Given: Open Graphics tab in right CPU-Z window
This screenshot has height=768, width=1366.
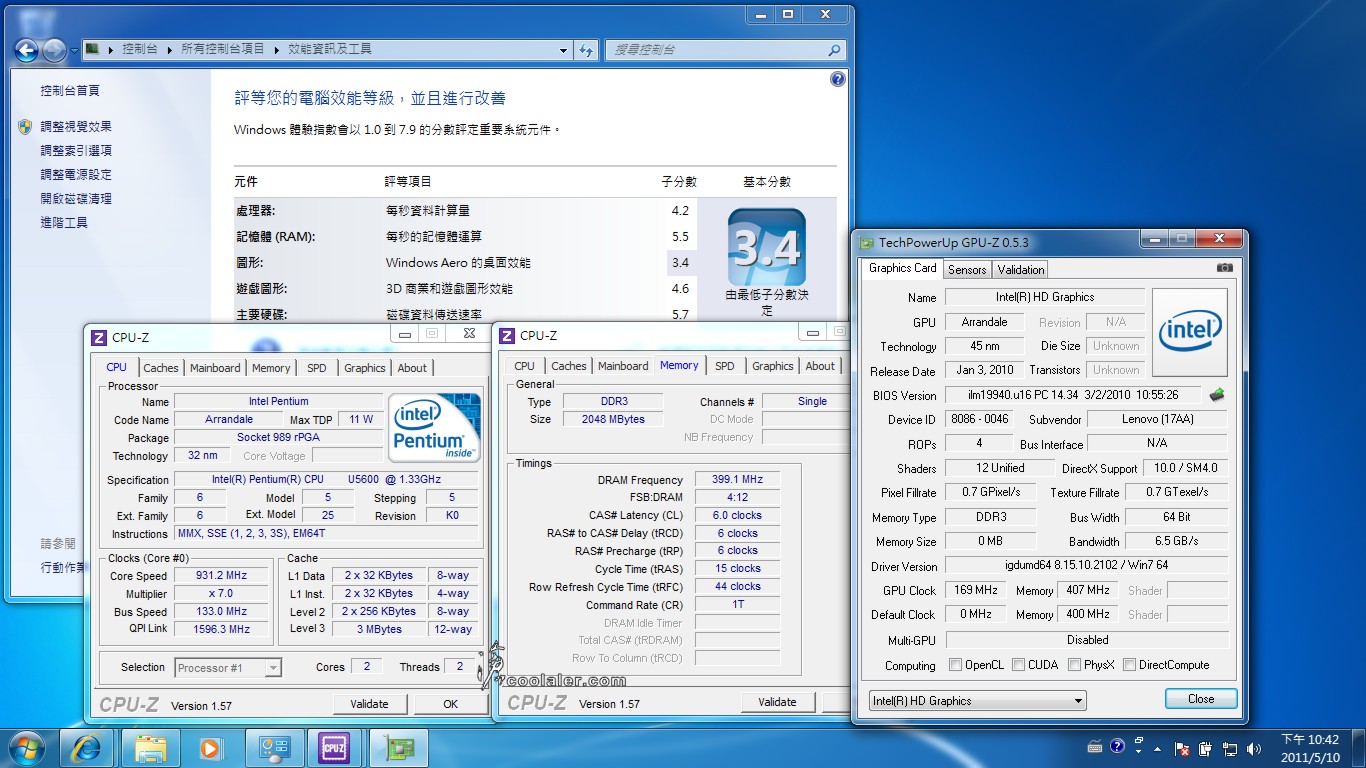Looking at the screenshot, I should coord(773,366).
